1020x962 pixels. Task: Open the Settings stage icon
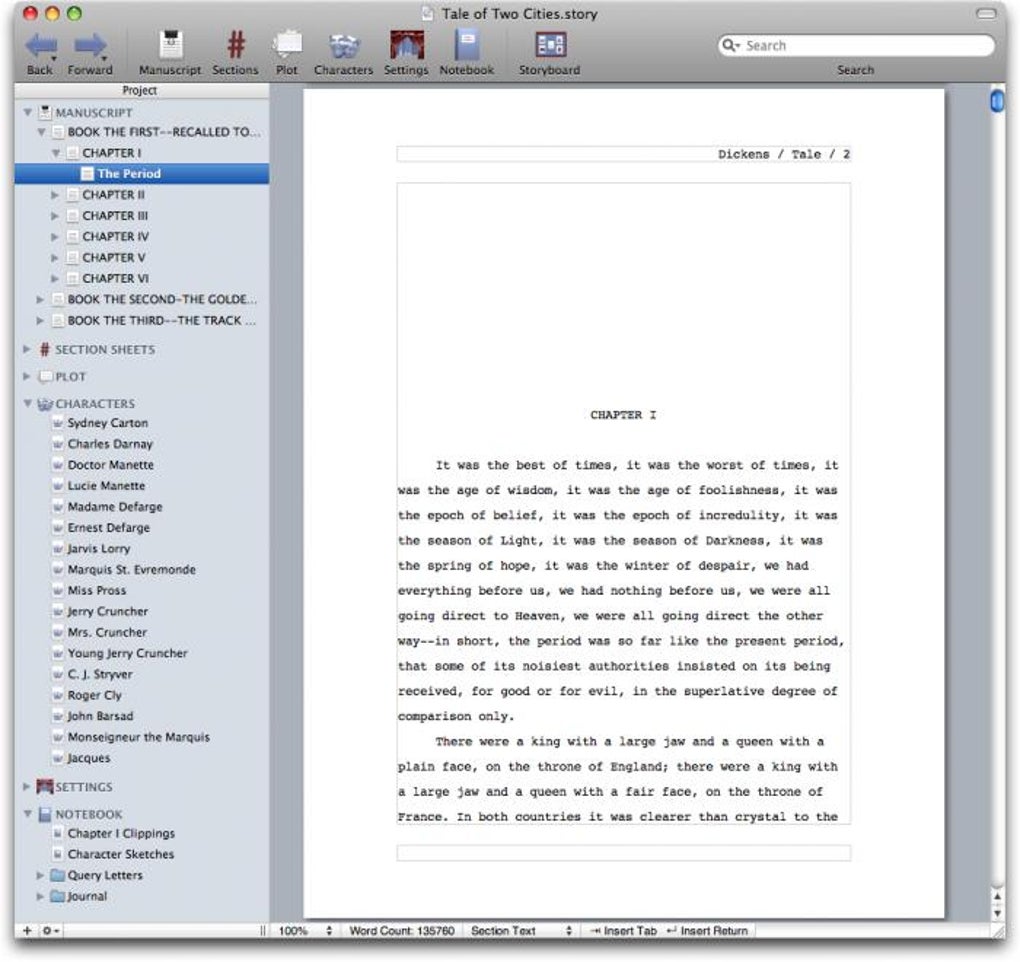(407, 46)
